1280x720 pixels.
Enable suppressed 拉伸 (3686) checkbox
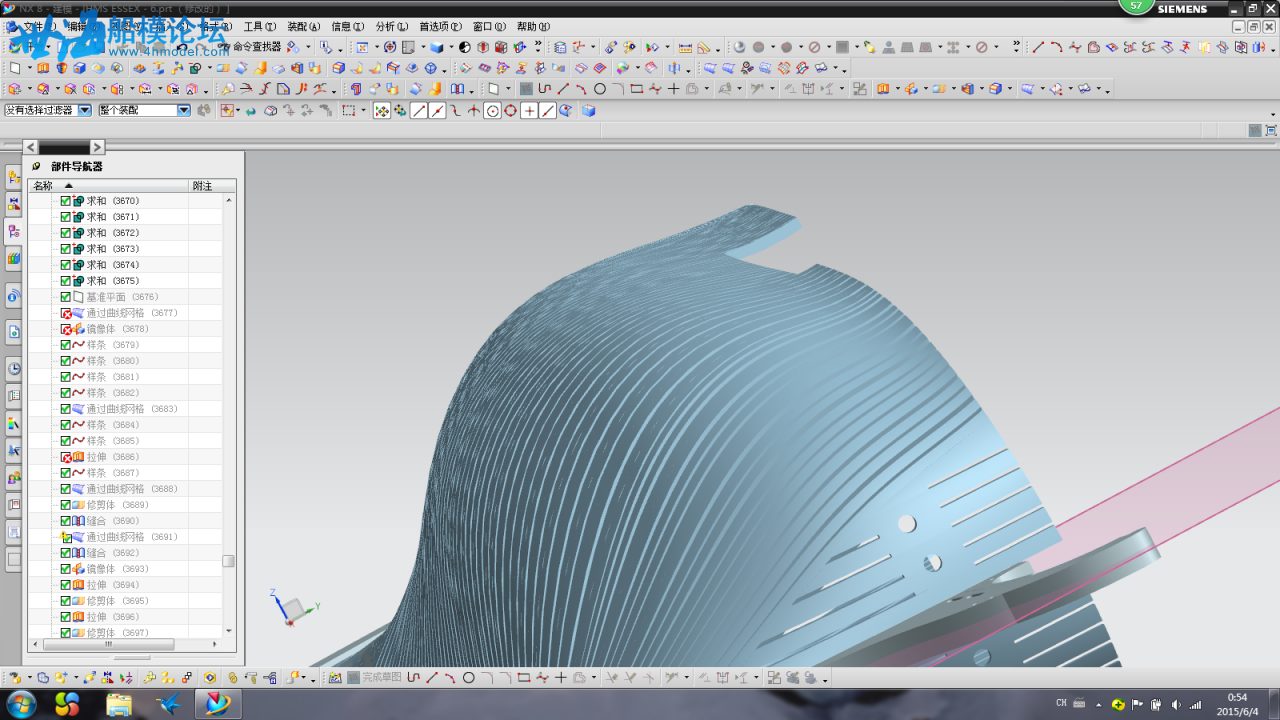pyautogui.click(x=66, y=457)
